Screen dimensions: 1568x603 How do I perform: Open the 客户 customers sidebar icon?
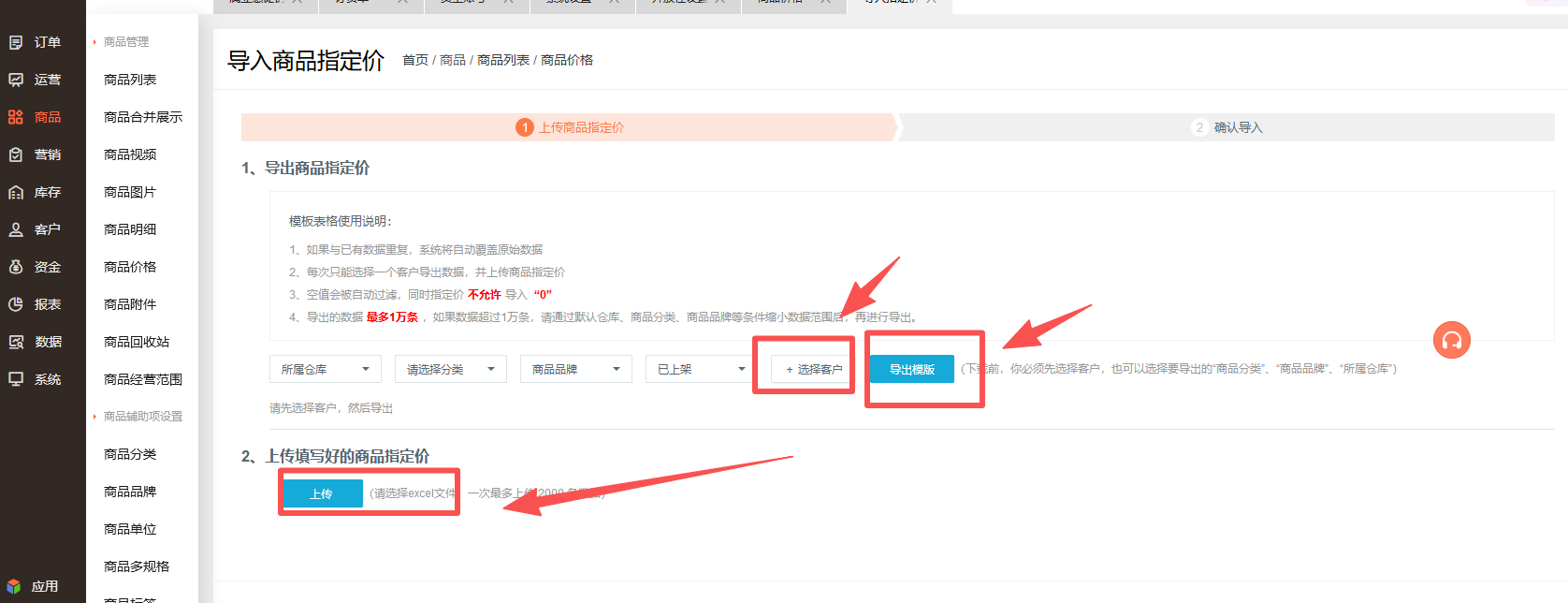(16, 229)
